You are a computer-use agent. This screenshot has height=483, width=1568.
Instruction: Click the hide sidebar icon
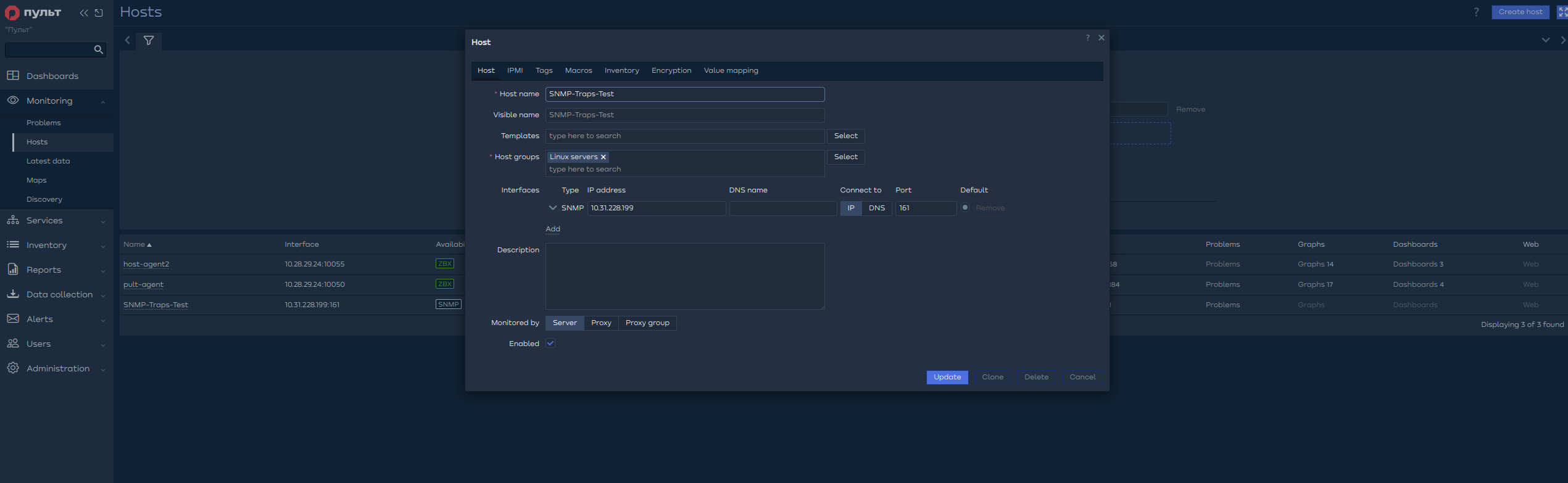point(99,13)
